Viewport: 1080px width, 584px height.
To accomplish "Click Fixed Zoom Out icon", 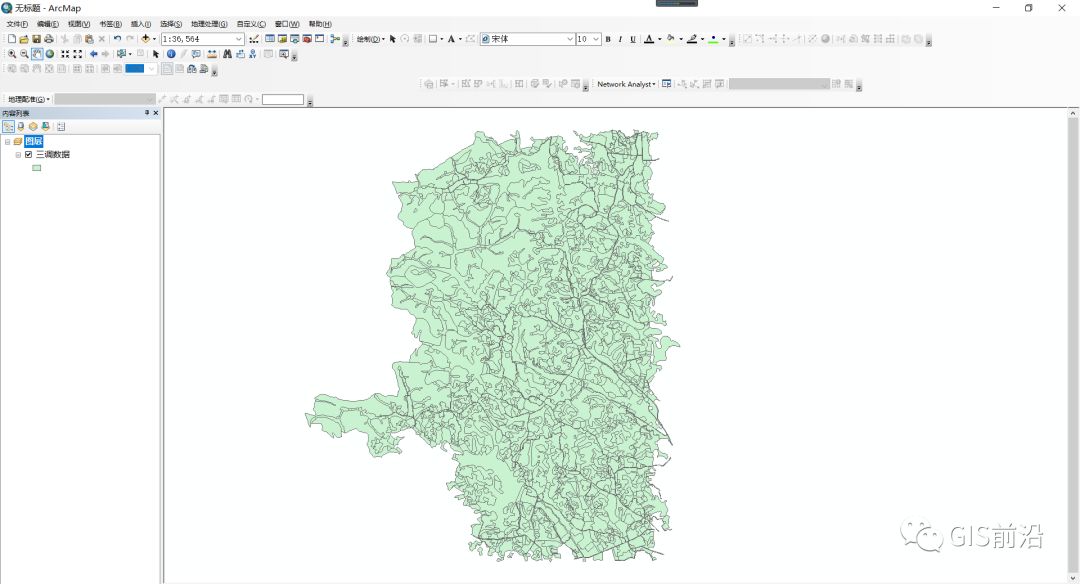I will (77, 54).
